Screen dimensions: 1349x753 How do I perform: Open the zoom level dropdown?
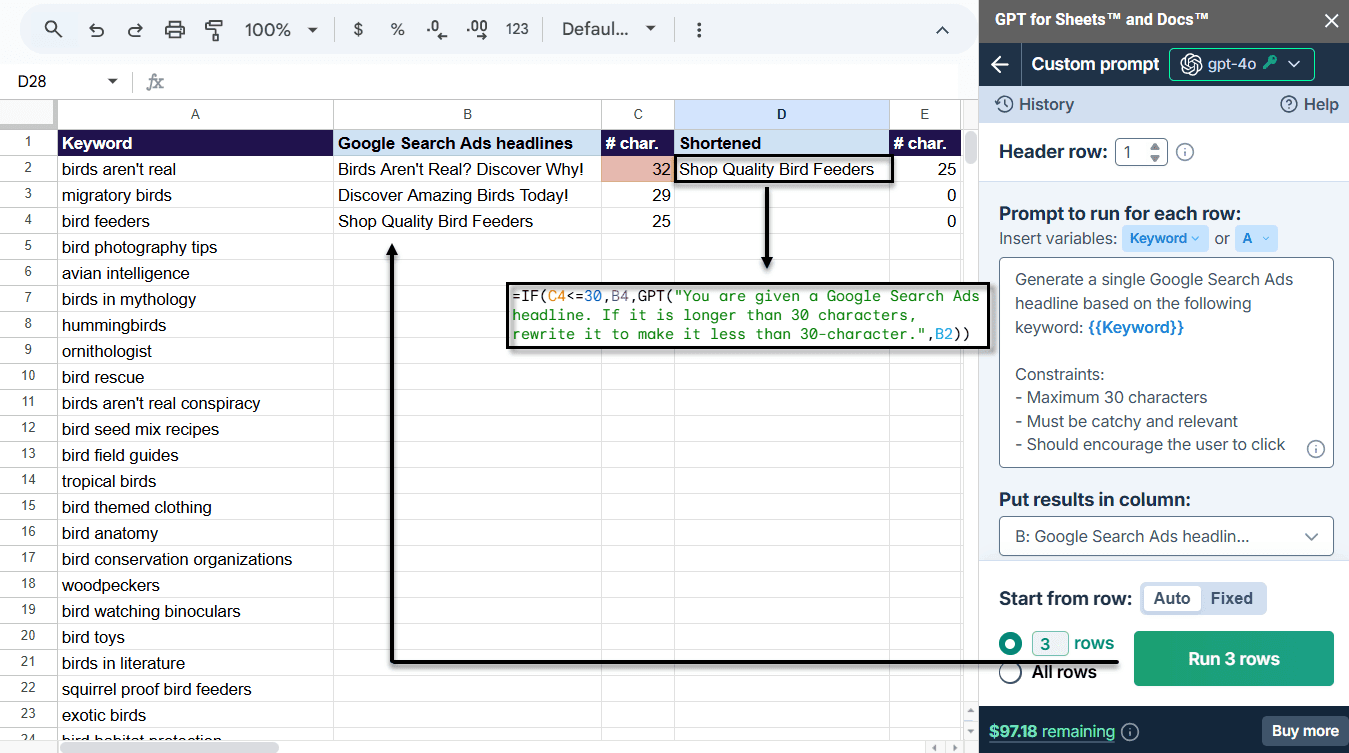(281, 30)
